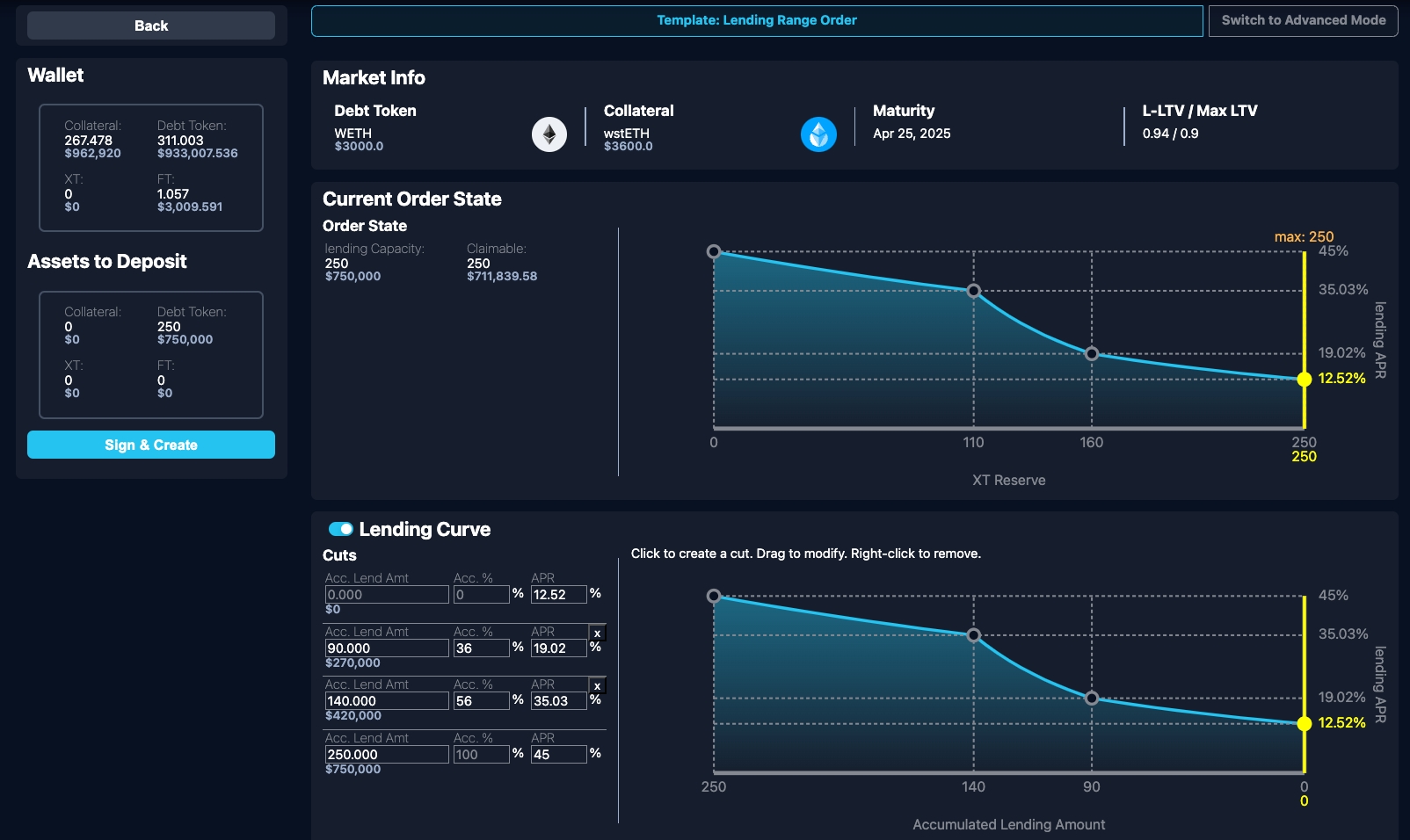The image size is (1410, 840).
Task: Toggle the Lending Curve switch
Action: 340,529
